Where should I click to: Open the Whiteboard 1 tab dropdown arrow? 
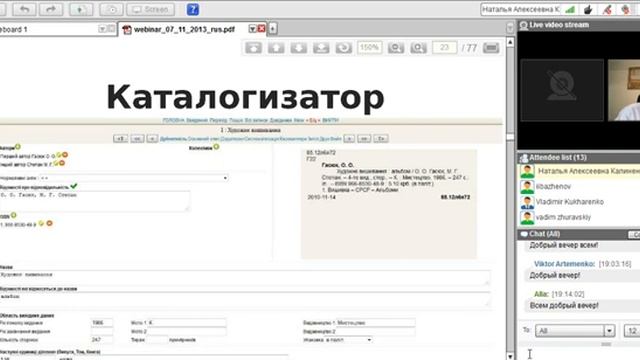point(102,29)
